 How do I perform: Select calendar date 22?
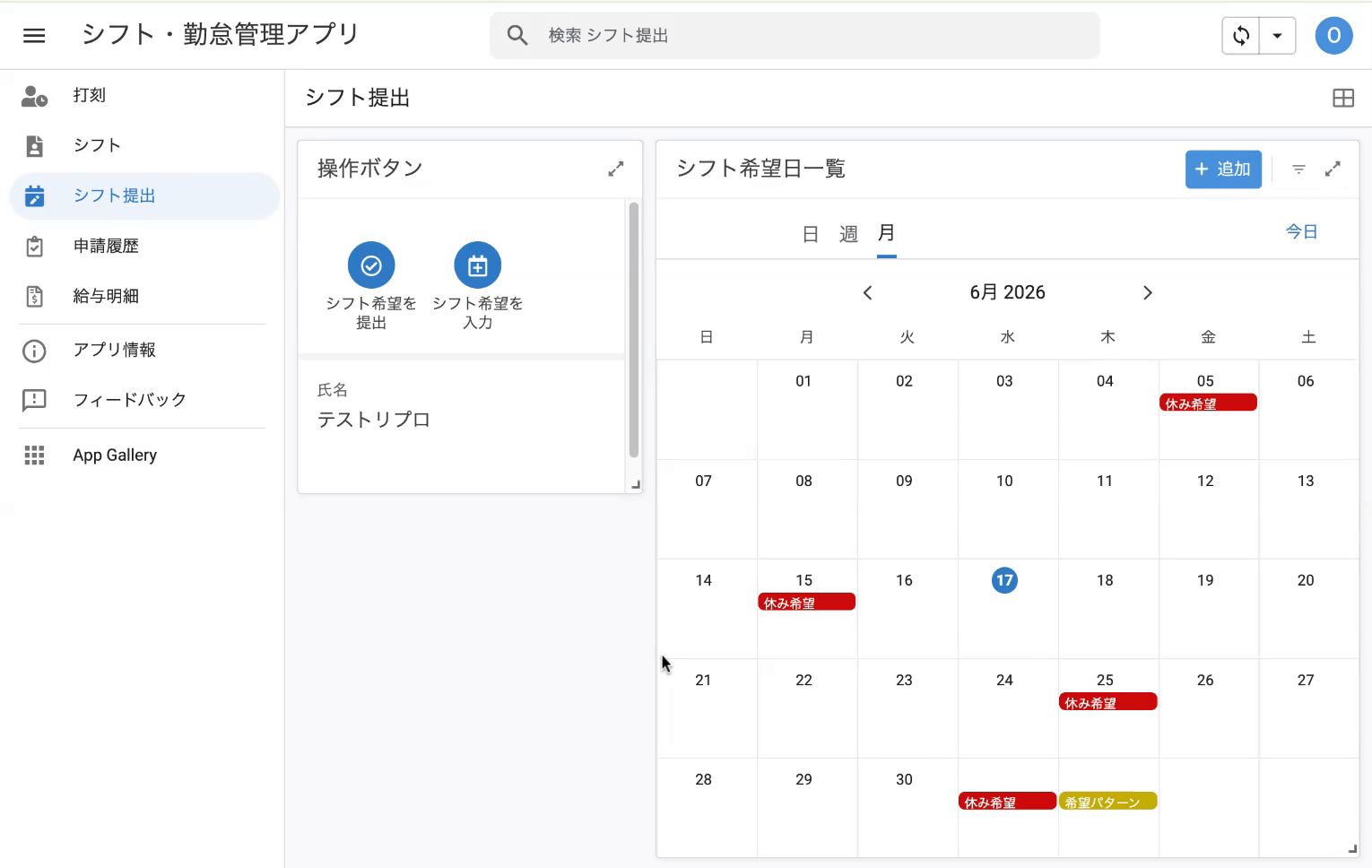coord(803,680)
